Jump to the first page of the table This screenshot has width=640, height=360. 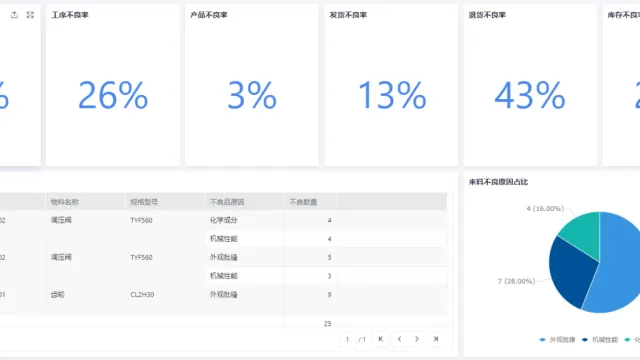tap(380, 339)
